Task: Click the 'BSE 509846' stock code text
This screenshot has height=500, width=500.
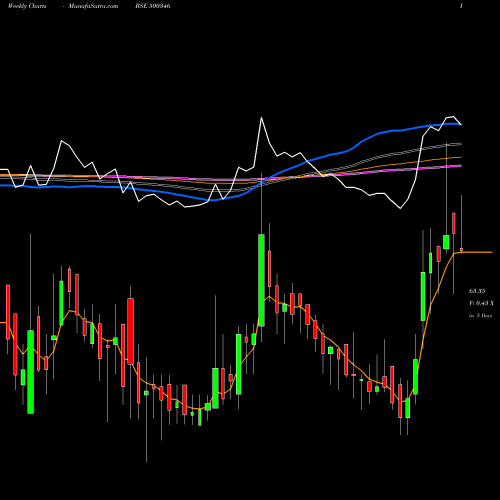Action: (x=153, y=6)
